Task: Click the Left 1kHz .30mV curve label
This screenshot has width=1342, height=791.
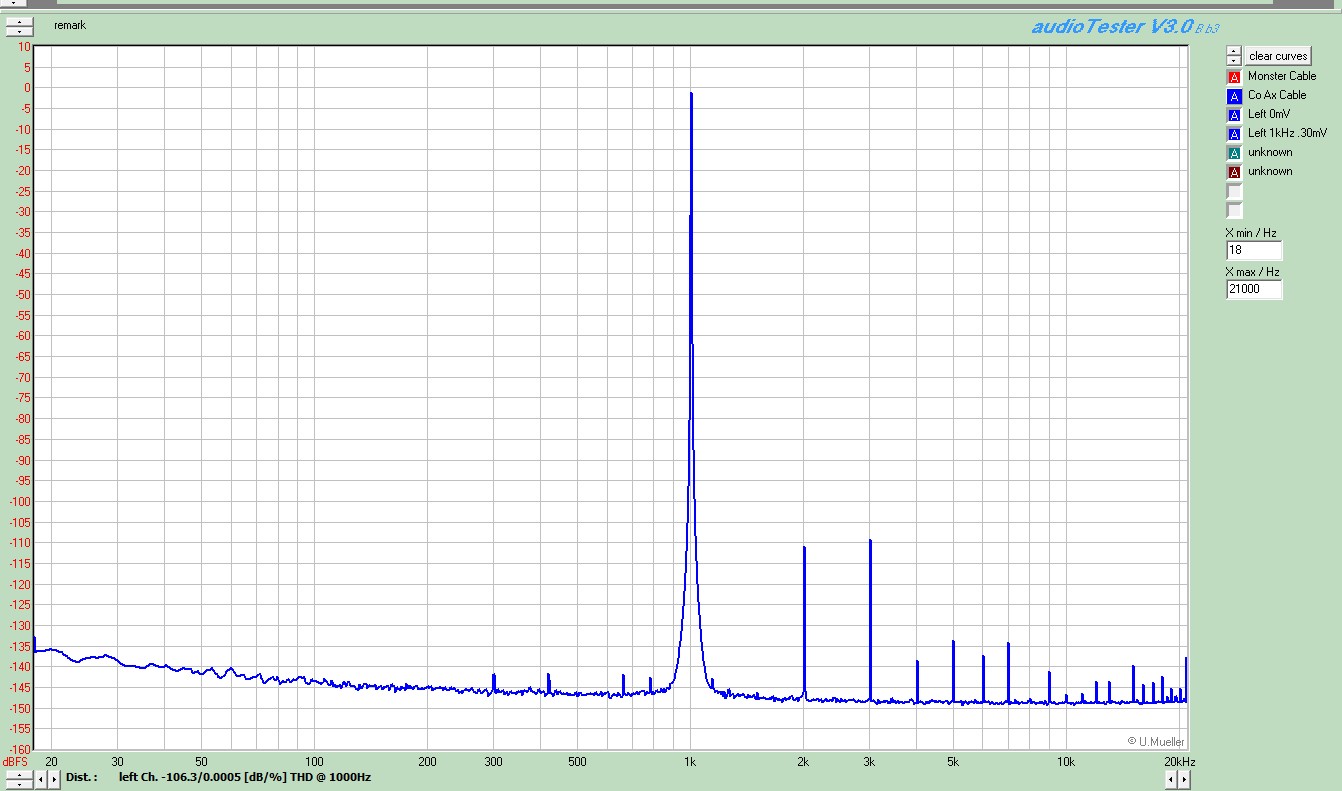Action: point(1287,133)
